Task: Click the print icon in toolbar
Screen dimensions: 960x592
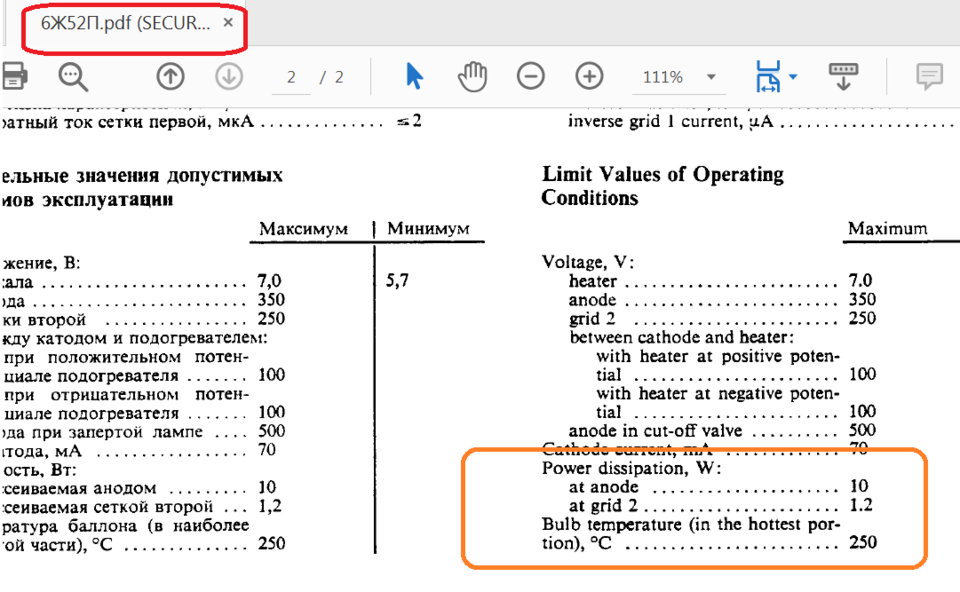Action: pos(14,77)
